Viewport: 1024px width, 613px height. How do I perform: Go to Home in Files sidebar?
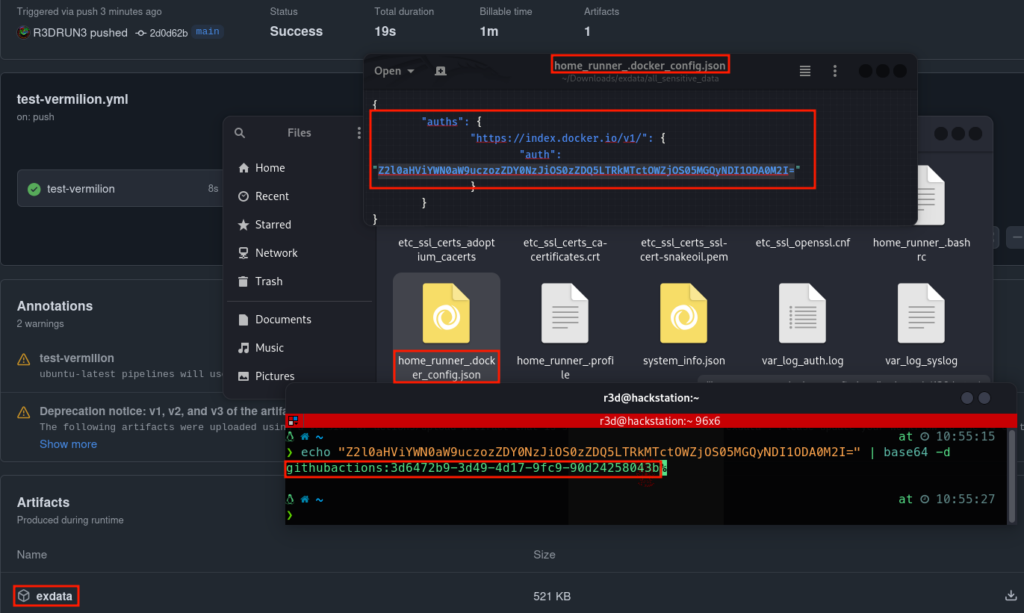270,168
